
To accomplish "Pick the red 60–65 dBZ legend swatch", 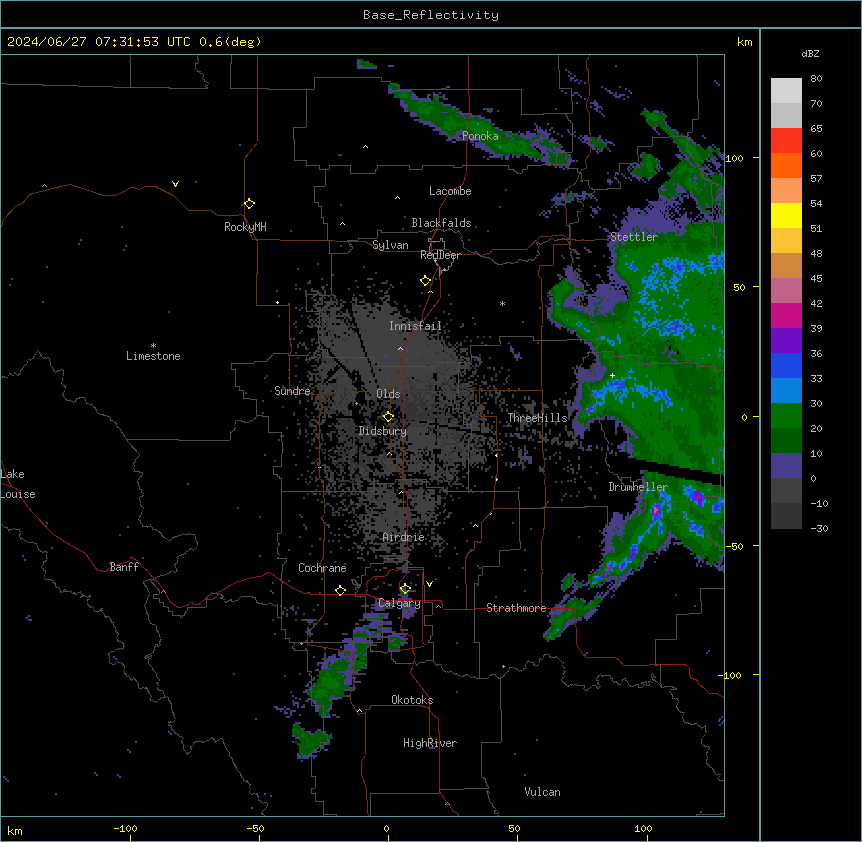I will (x=786, y=141).
